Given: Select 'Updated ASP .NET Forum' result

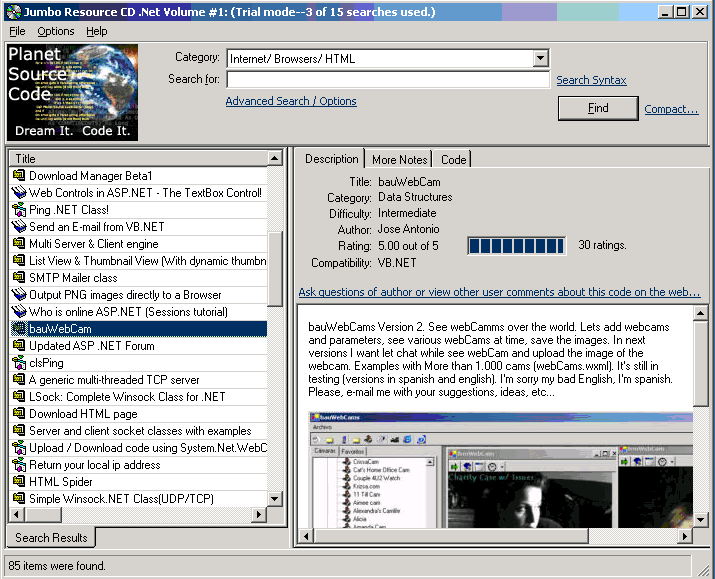Looking at the screenshot, I should 138,346.
